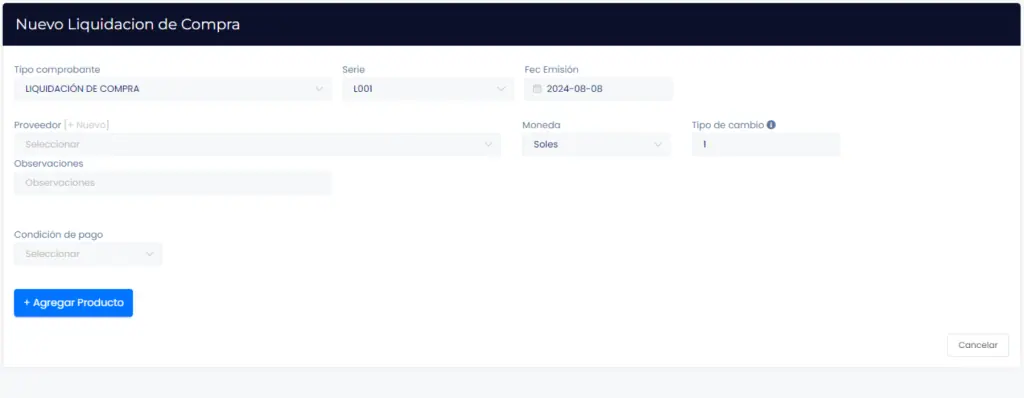The height and width of the screenshot is (398, 1024).
Task: Click the Condición de pago label
Action: point(59,235)
